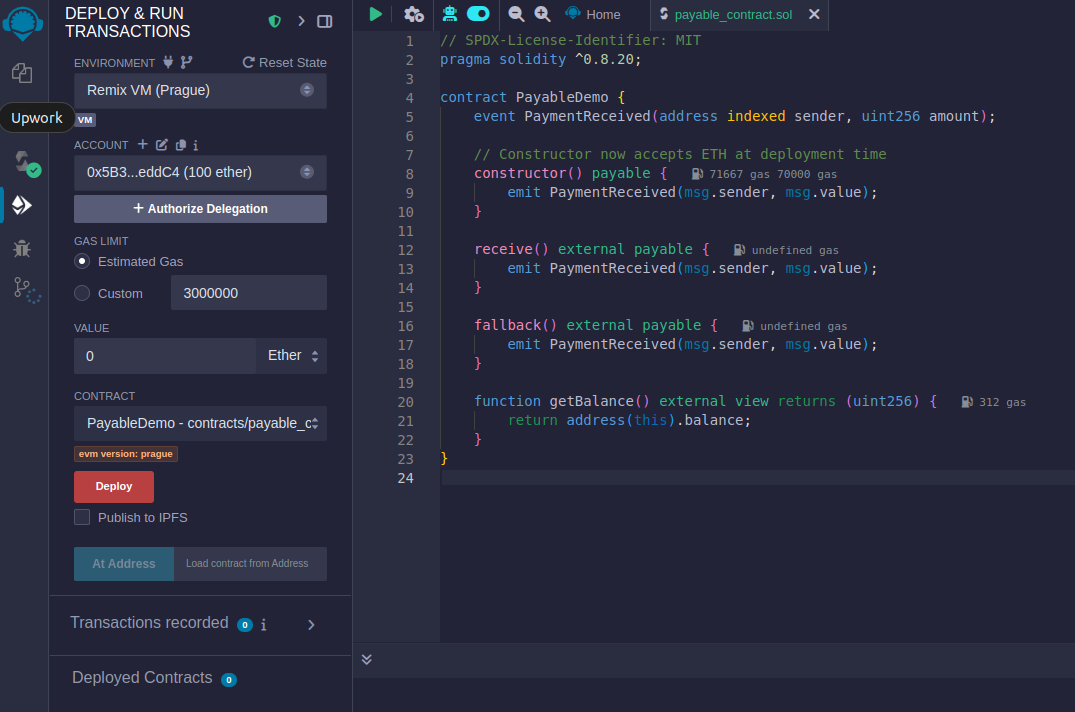The width and height of the screenshot is (1075, 712).
Task: Open the Git source control icon
Action: point(27,290)
